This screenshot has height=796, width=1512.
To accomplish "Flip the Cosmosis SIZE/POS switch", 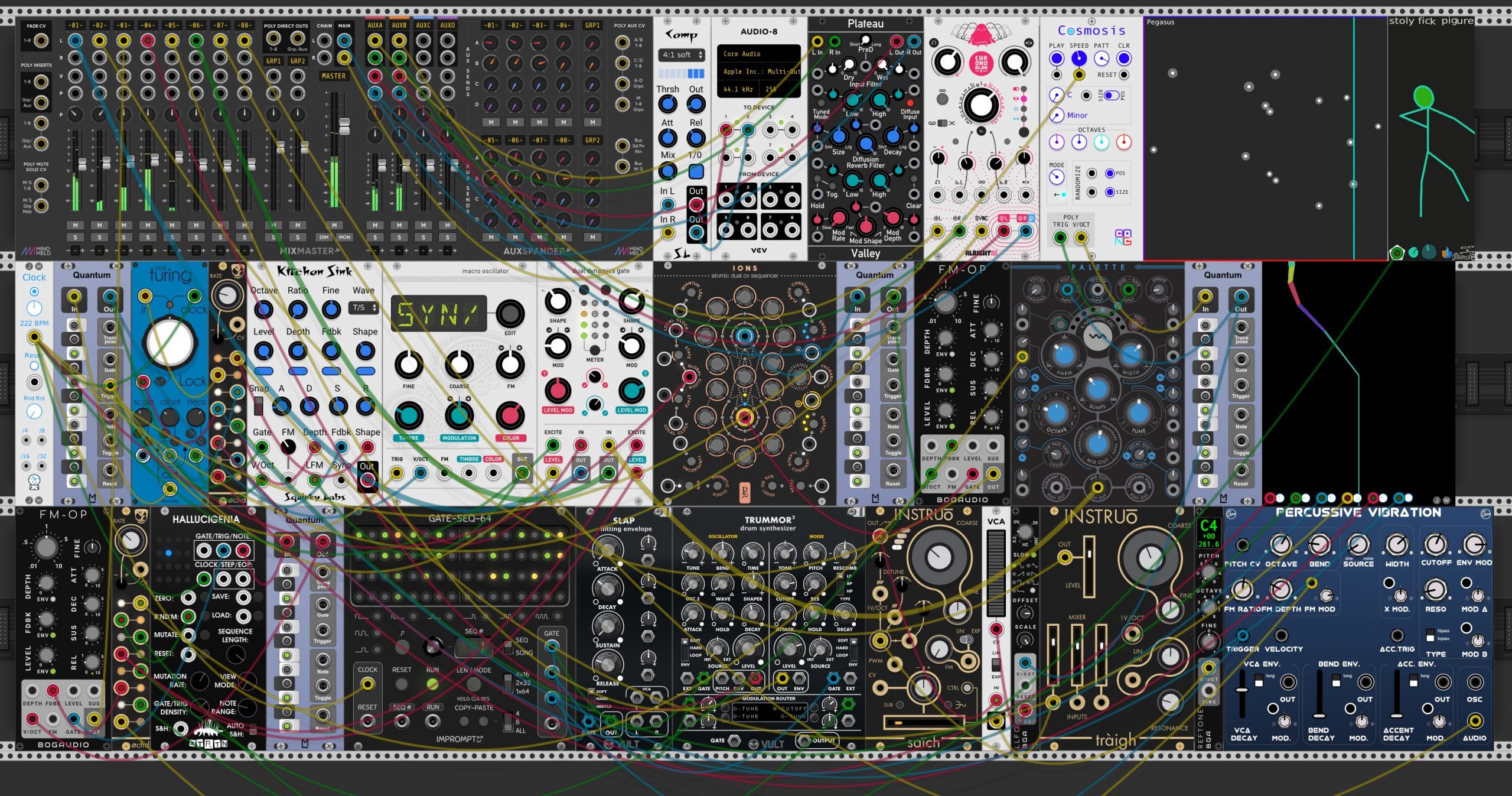I will pyautogui.click(x=1112, y=95).
